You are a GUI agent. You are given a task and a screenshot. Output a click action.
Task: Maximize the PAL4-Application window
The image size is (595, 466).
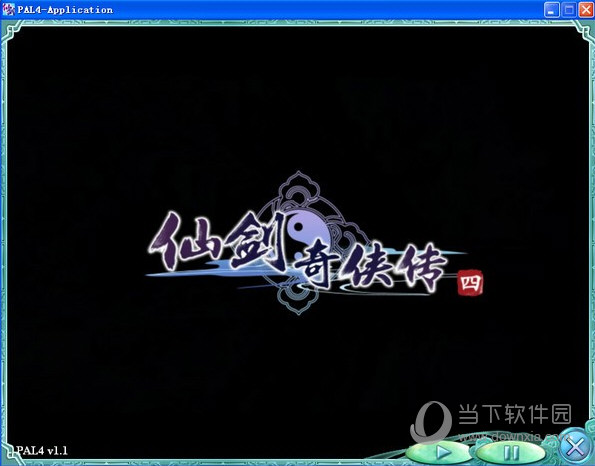coord(568,10)
